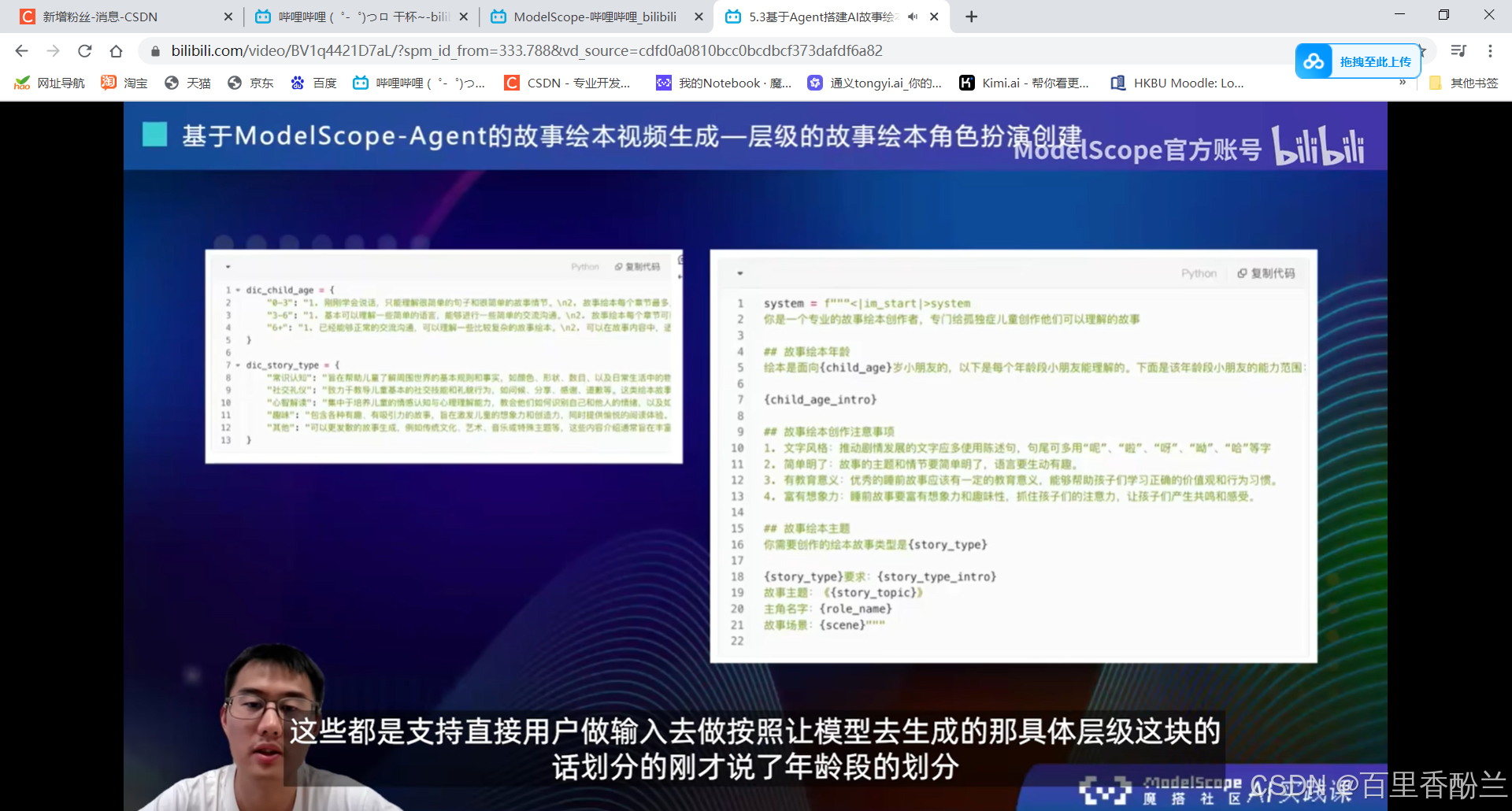Click the system = f""" first code line

click(x=867, y=303)
